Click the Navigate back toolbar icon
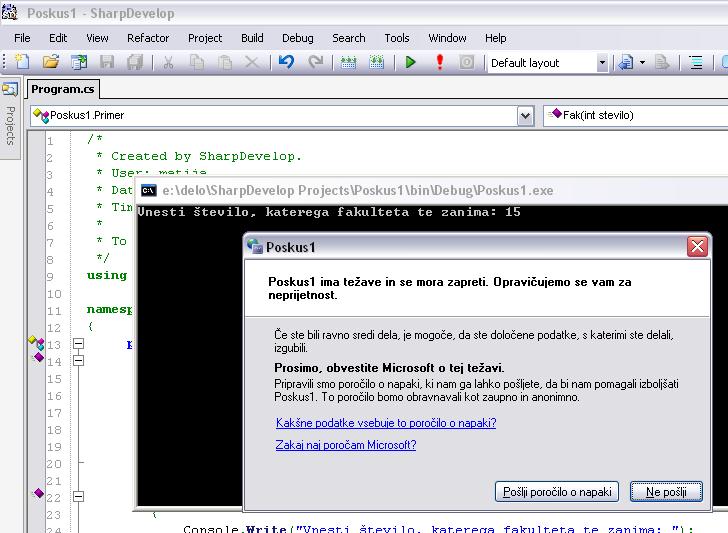 pos(626,62)
